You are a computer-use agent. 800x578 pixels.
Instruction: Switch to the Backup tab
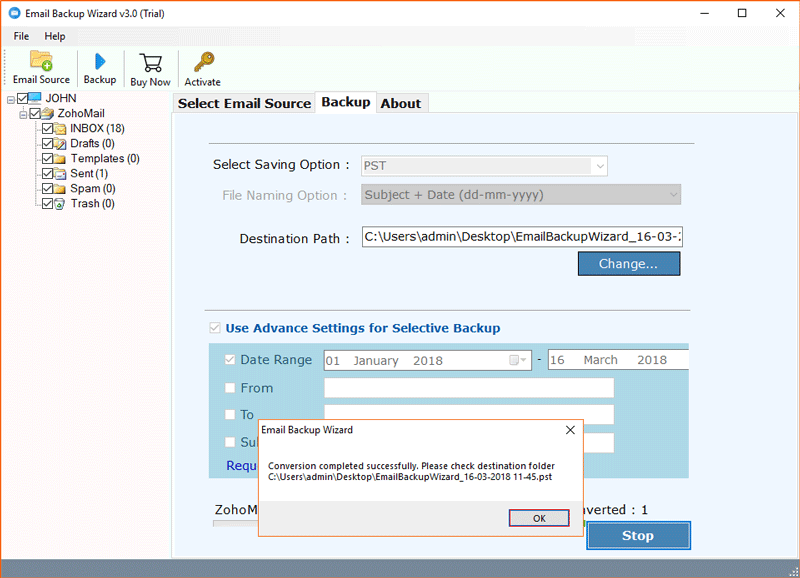pos(346,102)
